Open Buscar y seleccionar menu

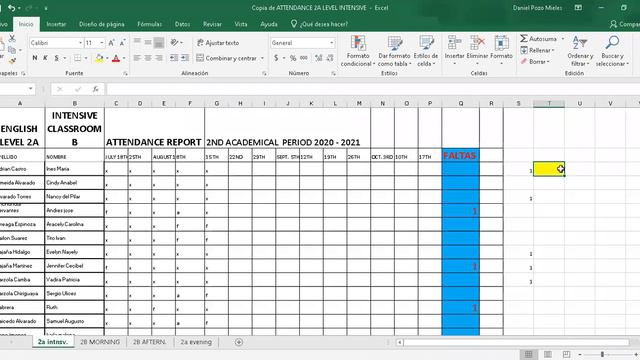tap(612, 51)
